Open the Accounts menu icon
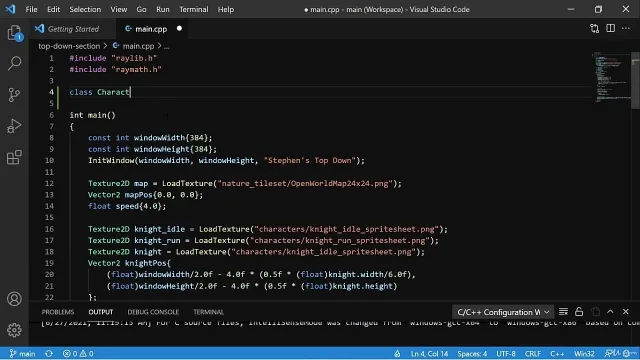Image resolution: width=640 pixels, height=360 pixels. click(14, 299)
